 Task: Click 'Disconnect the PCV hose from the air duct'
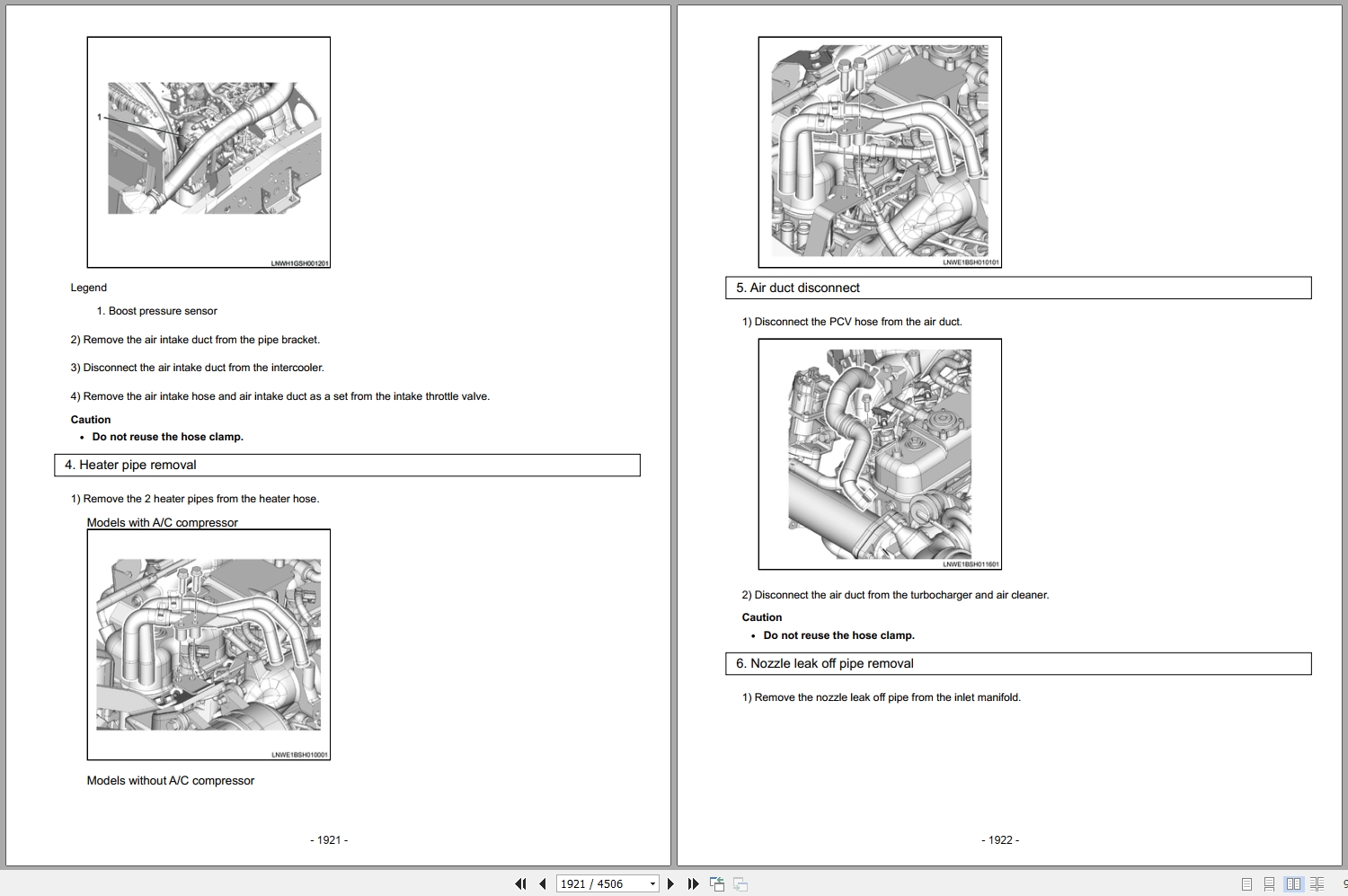pyautogui.click(x=852, y=322)
